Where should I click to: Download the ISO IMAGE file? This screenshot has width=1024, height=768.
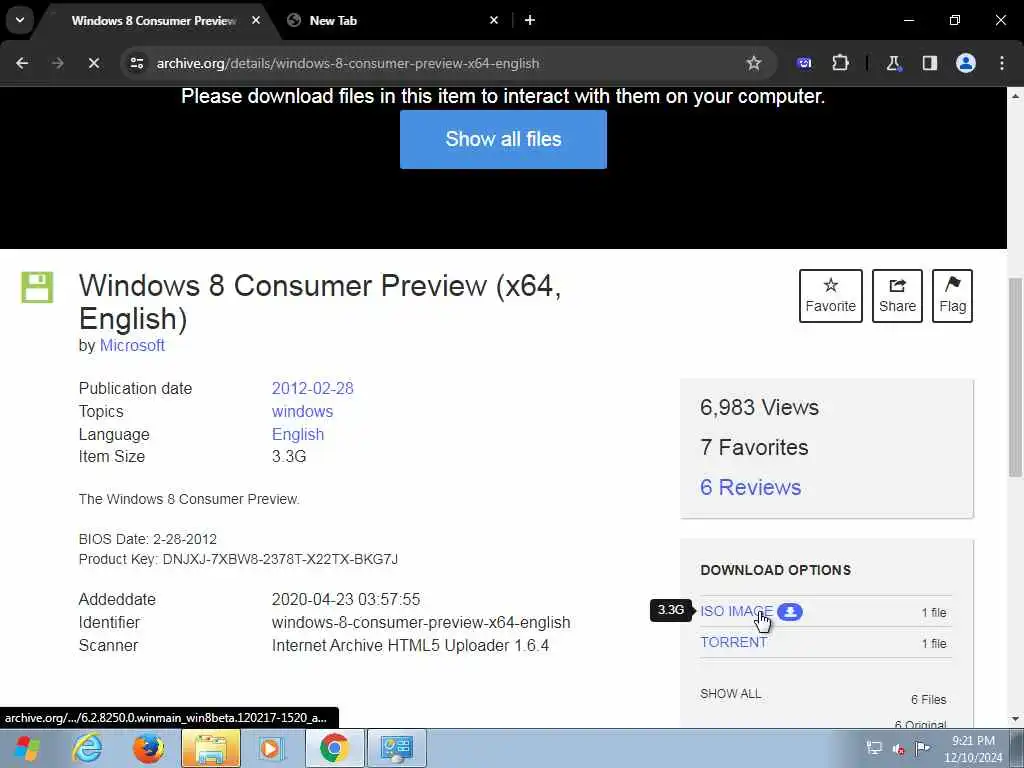coord(736,611)
